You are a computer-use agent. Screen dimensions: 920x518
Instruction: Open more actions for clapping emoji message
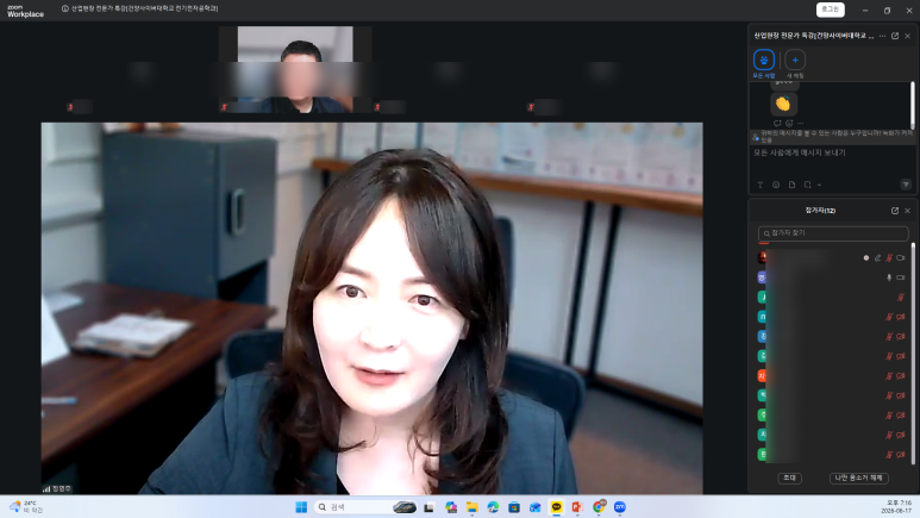tap(801, 123)
